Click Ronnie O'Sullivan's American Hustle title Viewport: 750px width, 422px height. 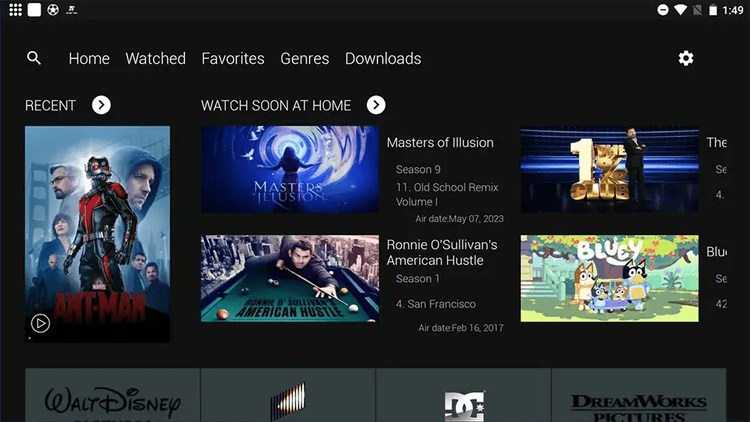click(x=442, y=253)
